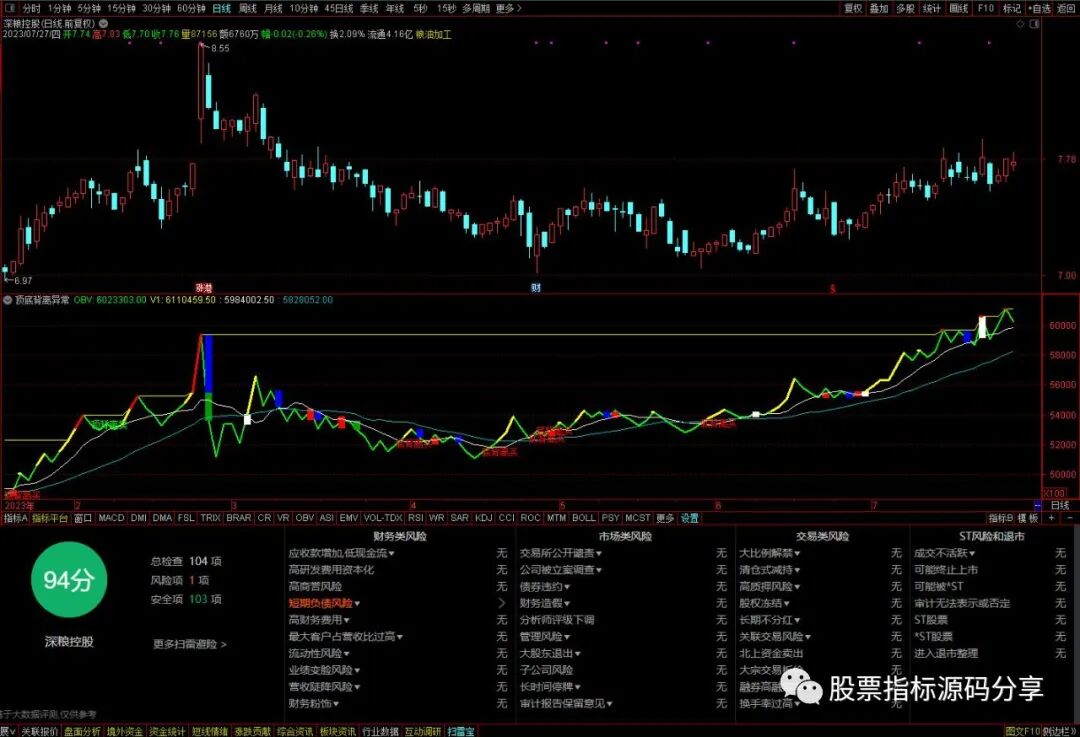The height and width of the screenshot is (737, 1080).
Task: Click the 复权 button
Action: tap(853, 8)
